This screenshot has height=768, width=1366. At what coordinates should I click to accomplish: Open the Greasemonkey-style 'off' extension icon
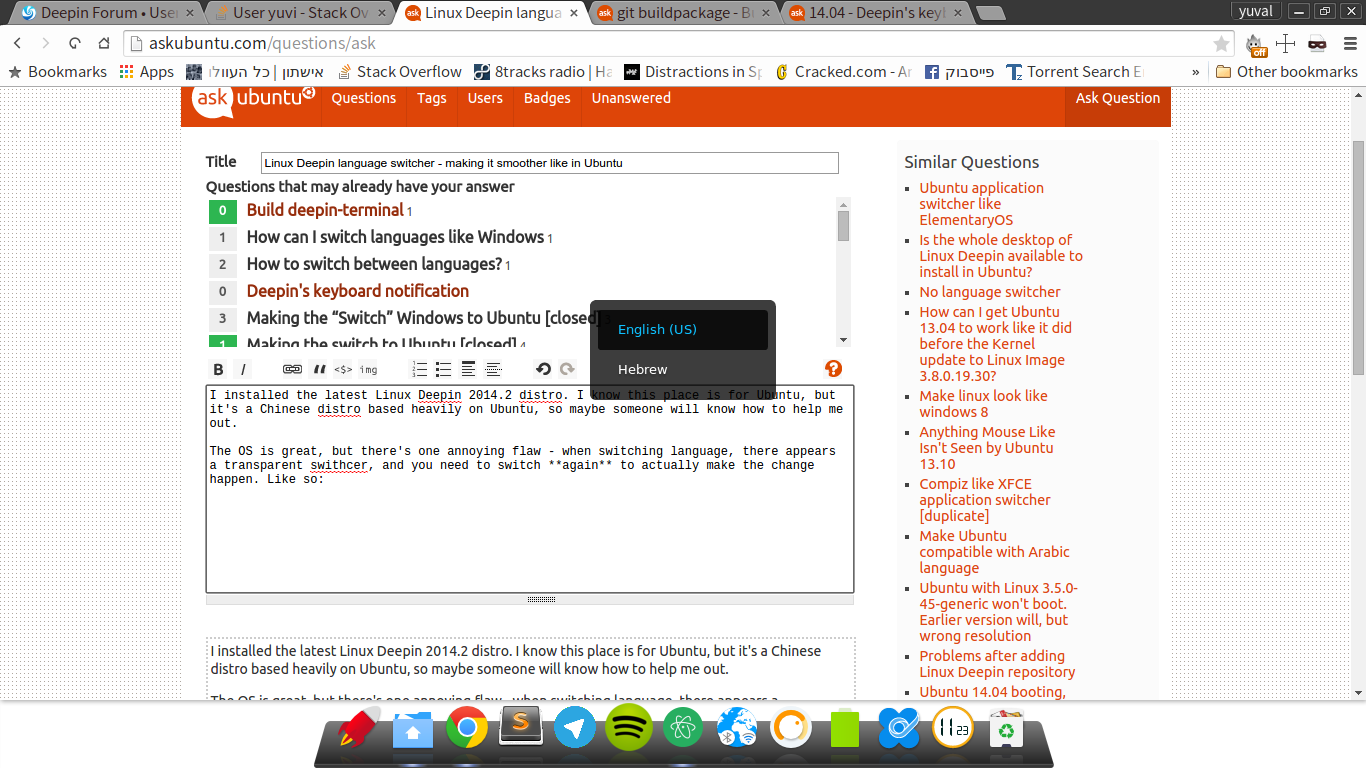point(1256,44)
